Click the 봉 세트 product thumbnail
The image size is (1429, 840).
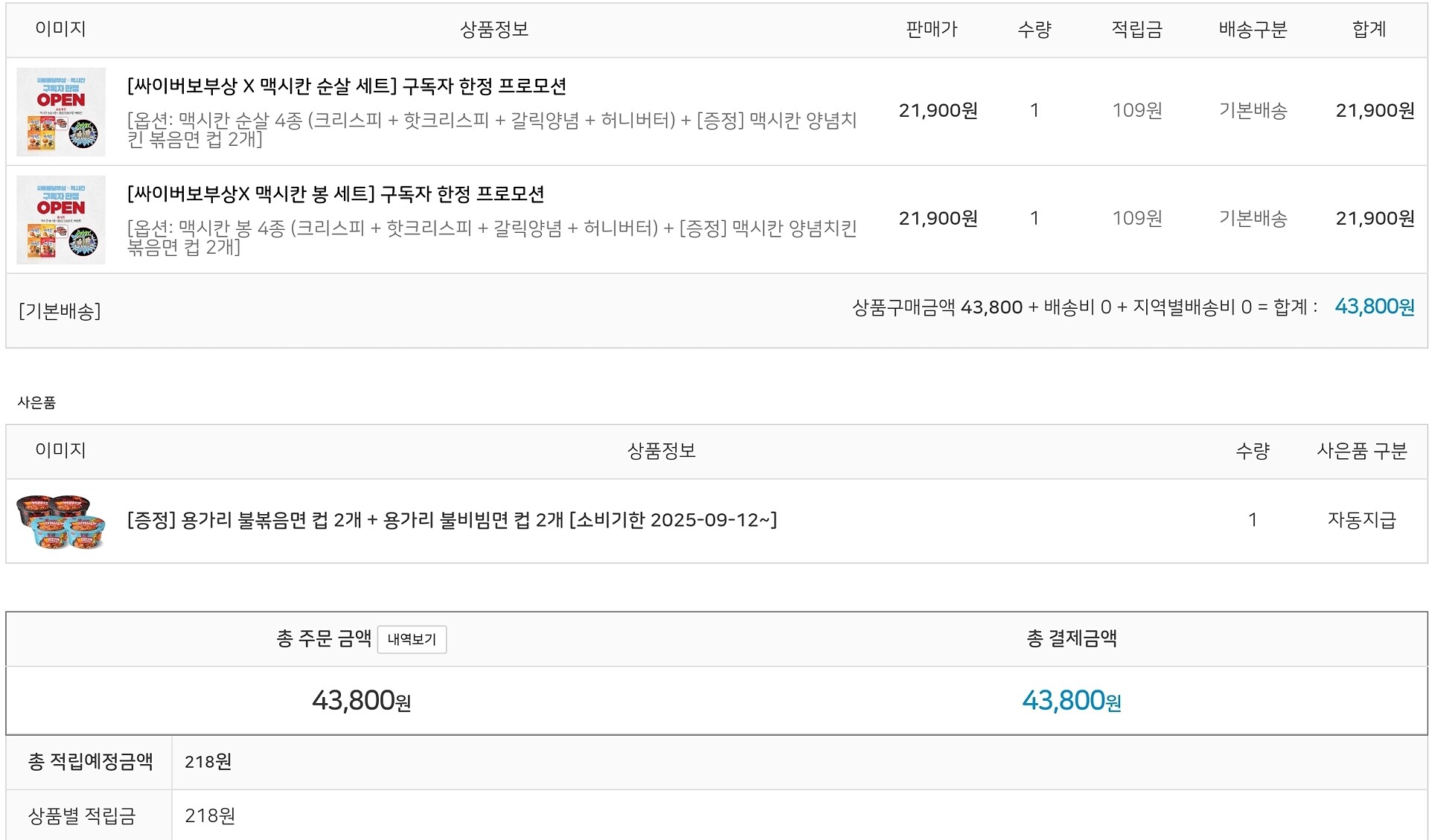(x=61, y=219)
